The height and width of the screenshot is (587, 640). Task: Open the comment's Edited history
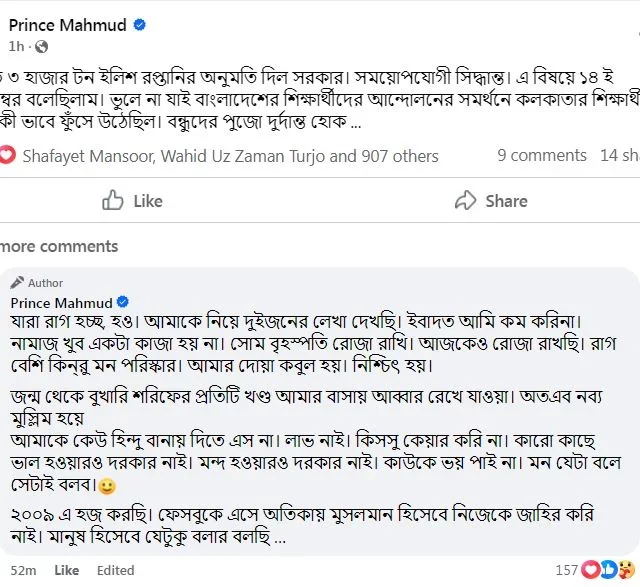[116, 570]
